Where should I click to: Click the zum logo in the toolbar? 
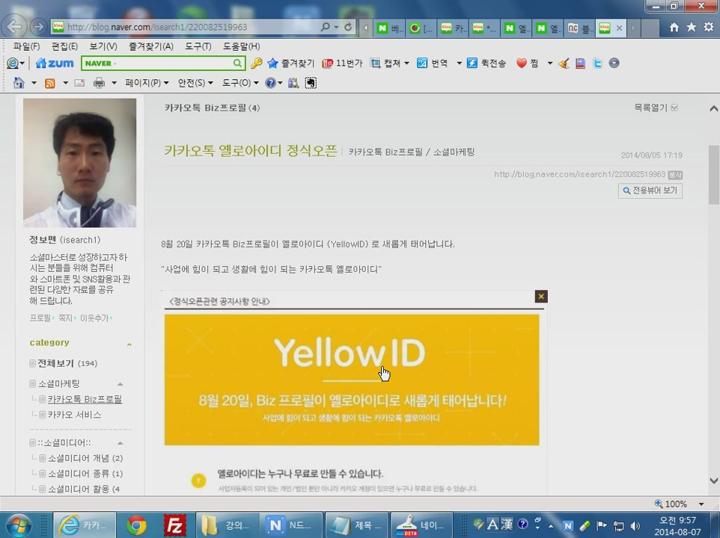coord(55,63)
